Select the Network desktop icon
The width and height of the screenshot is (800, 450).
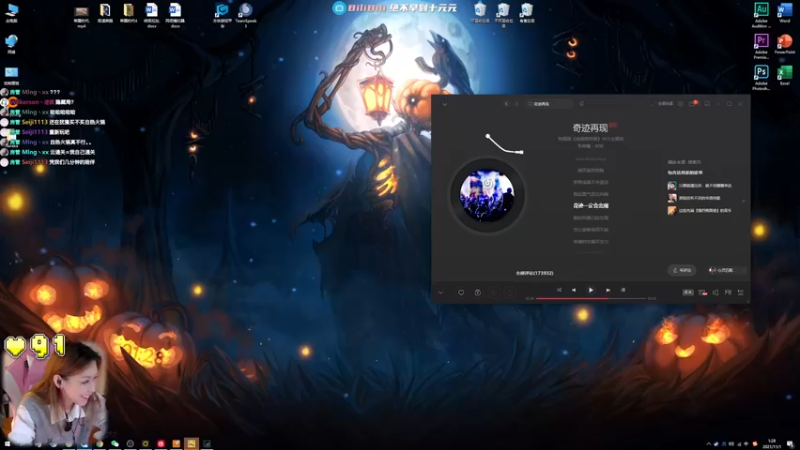click(x=11, y=44)
